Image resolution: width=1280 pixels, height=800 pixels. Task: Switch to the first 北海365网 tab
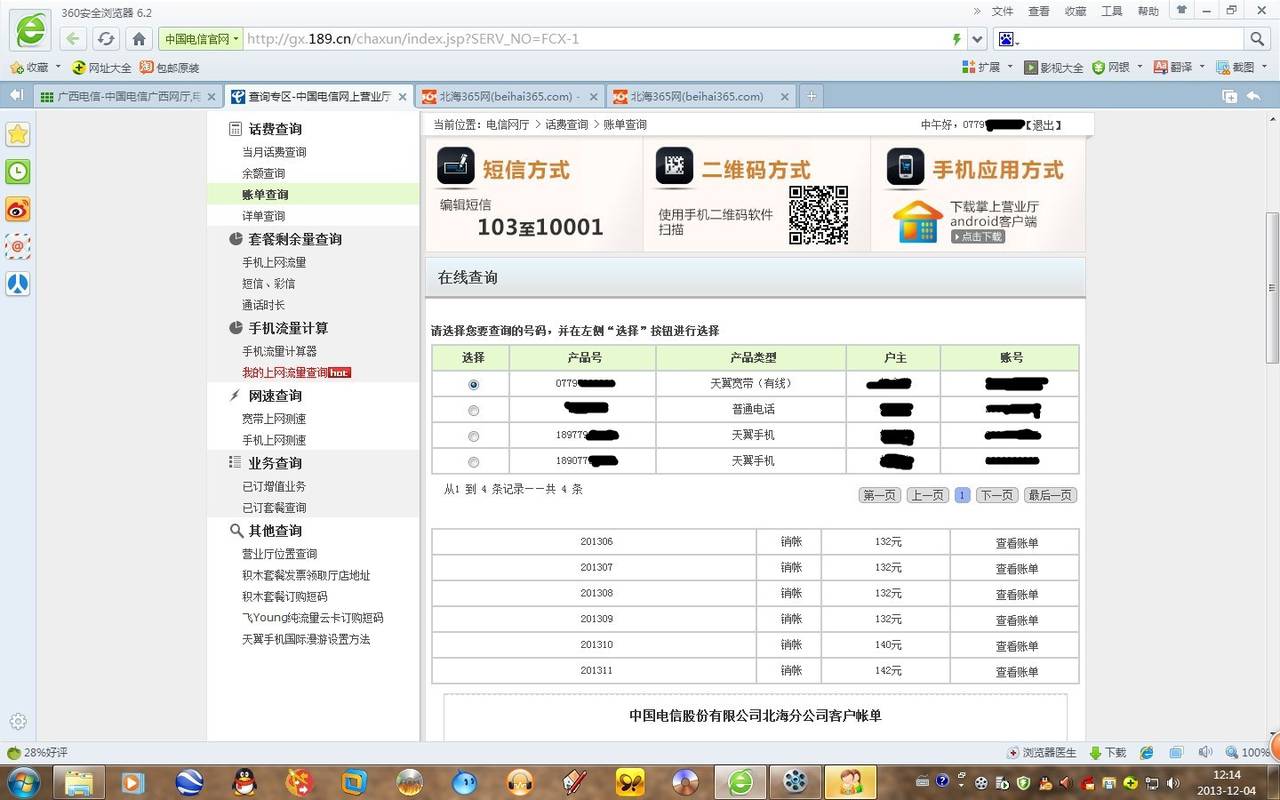pos(509,96)
